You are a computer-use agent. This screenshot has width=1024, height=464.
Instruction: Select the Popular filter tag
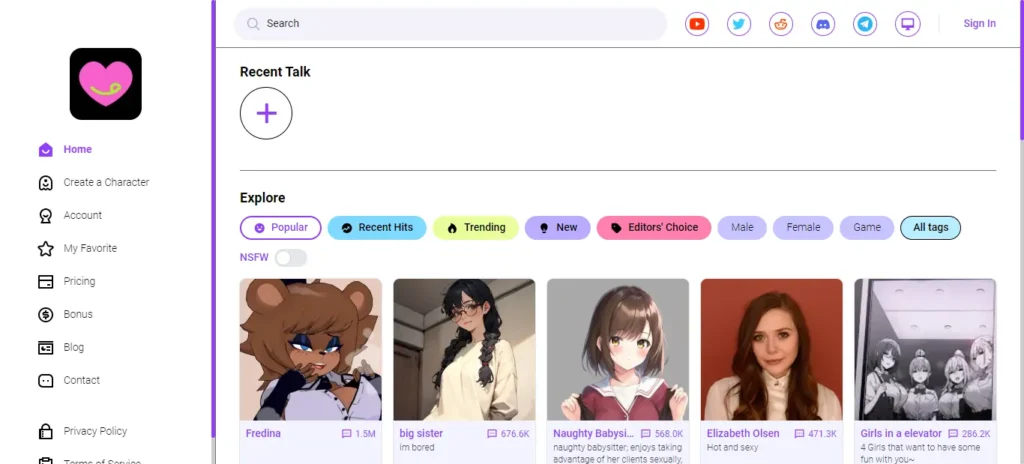tap(281, 227)
